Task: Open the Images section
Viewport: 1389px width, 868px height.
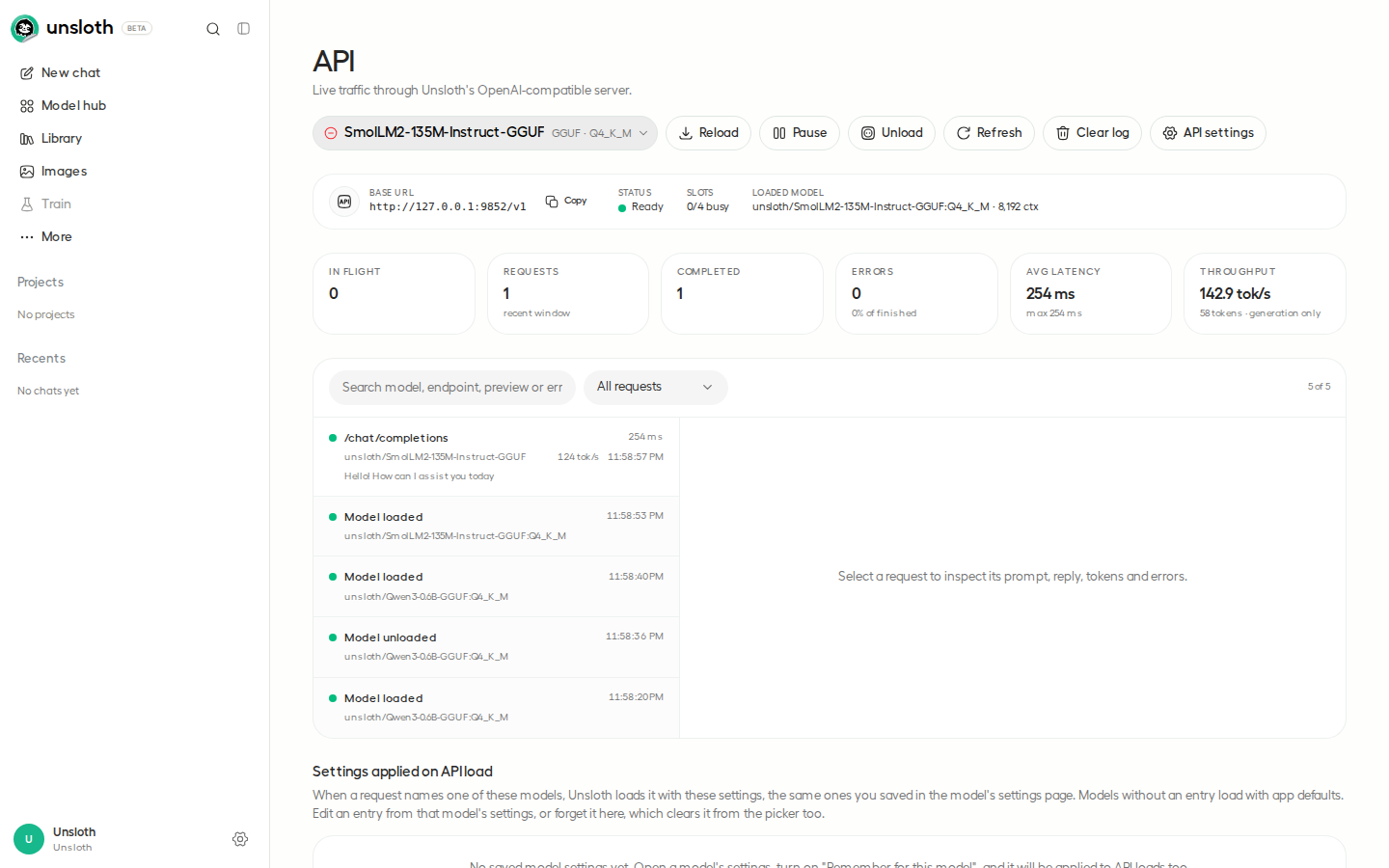Action: click(134, 171)
